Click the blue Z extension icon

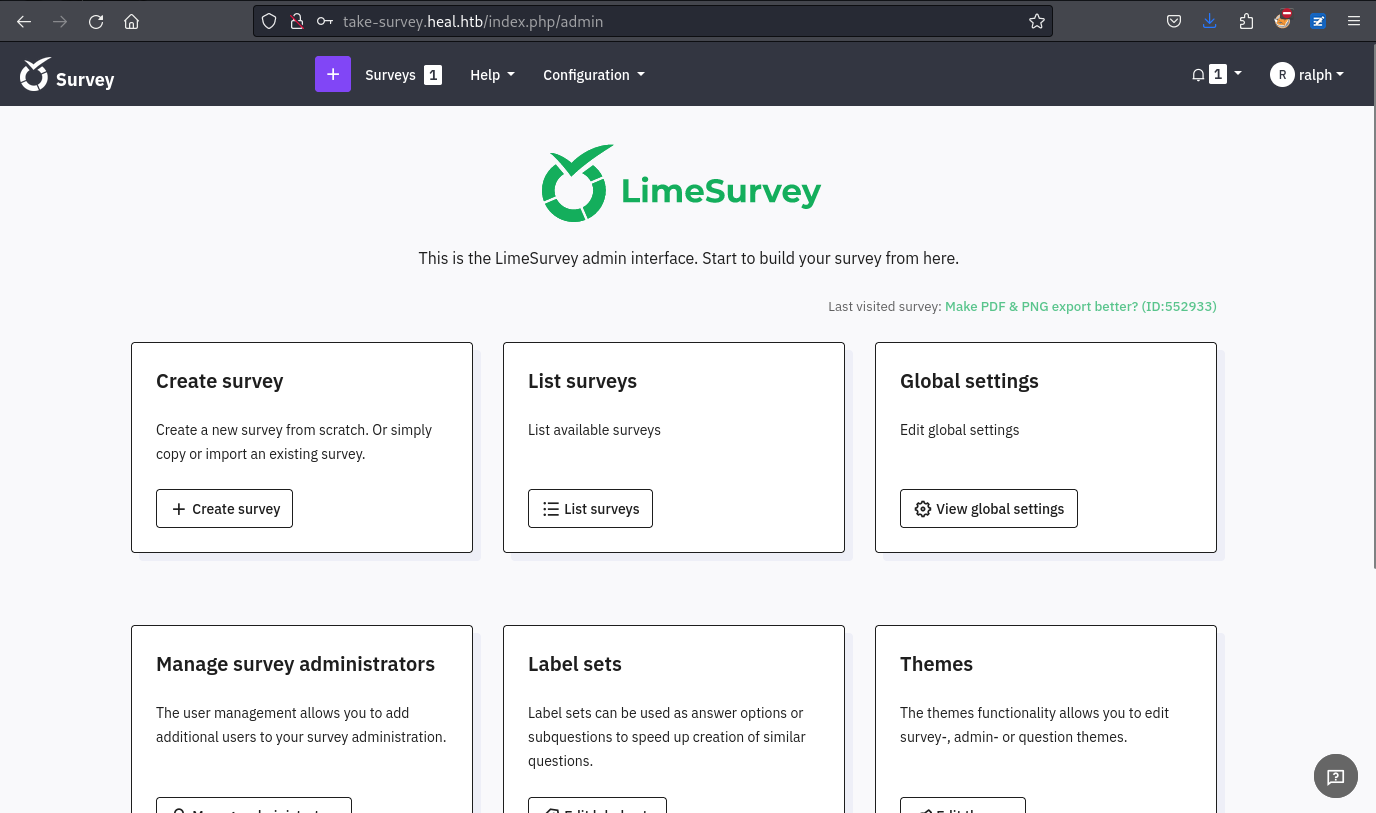[x=1318, y=21]
